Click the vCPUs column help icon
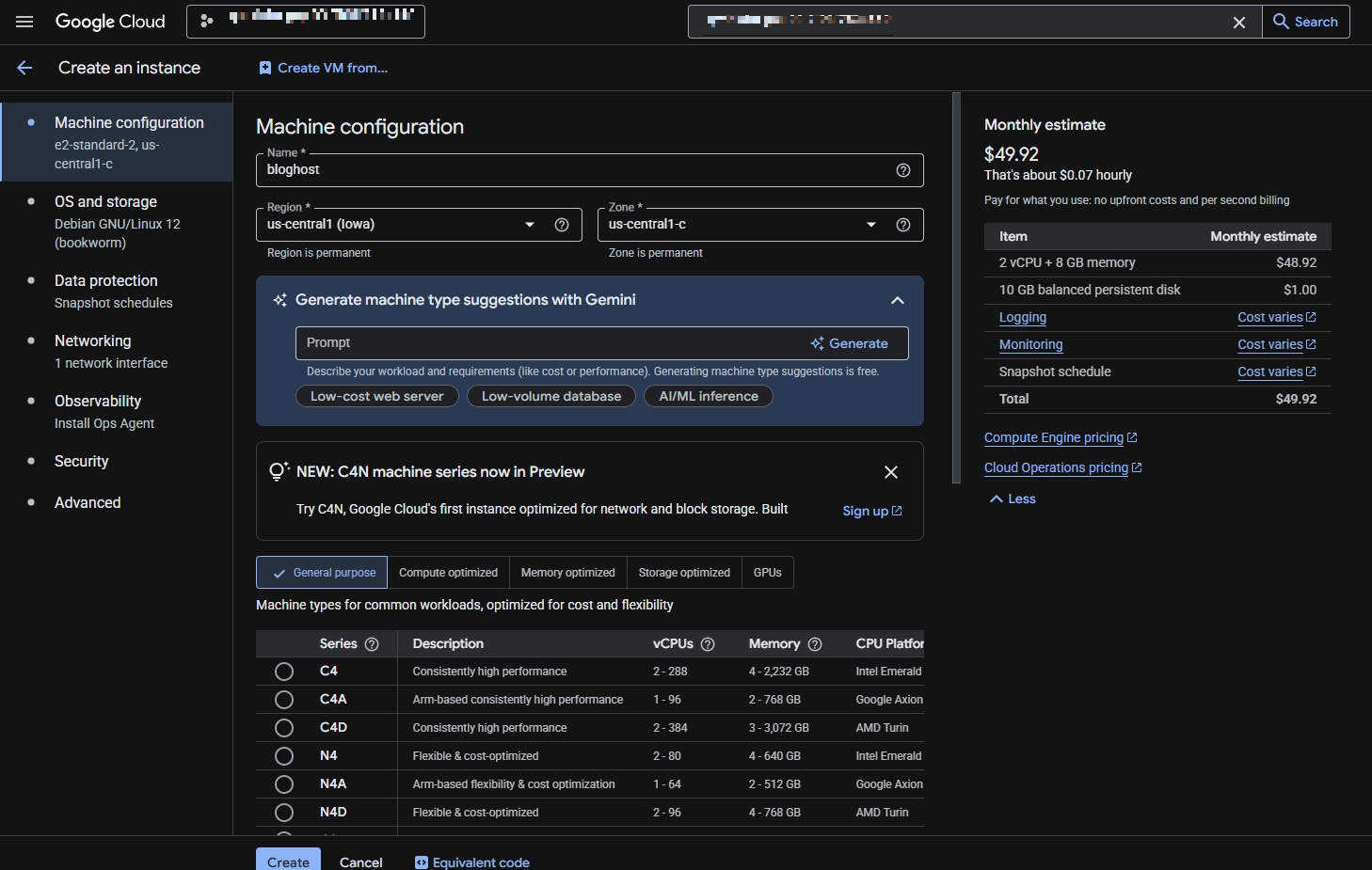The height and width of the screenshot is (870, 1372). [708, 644]
